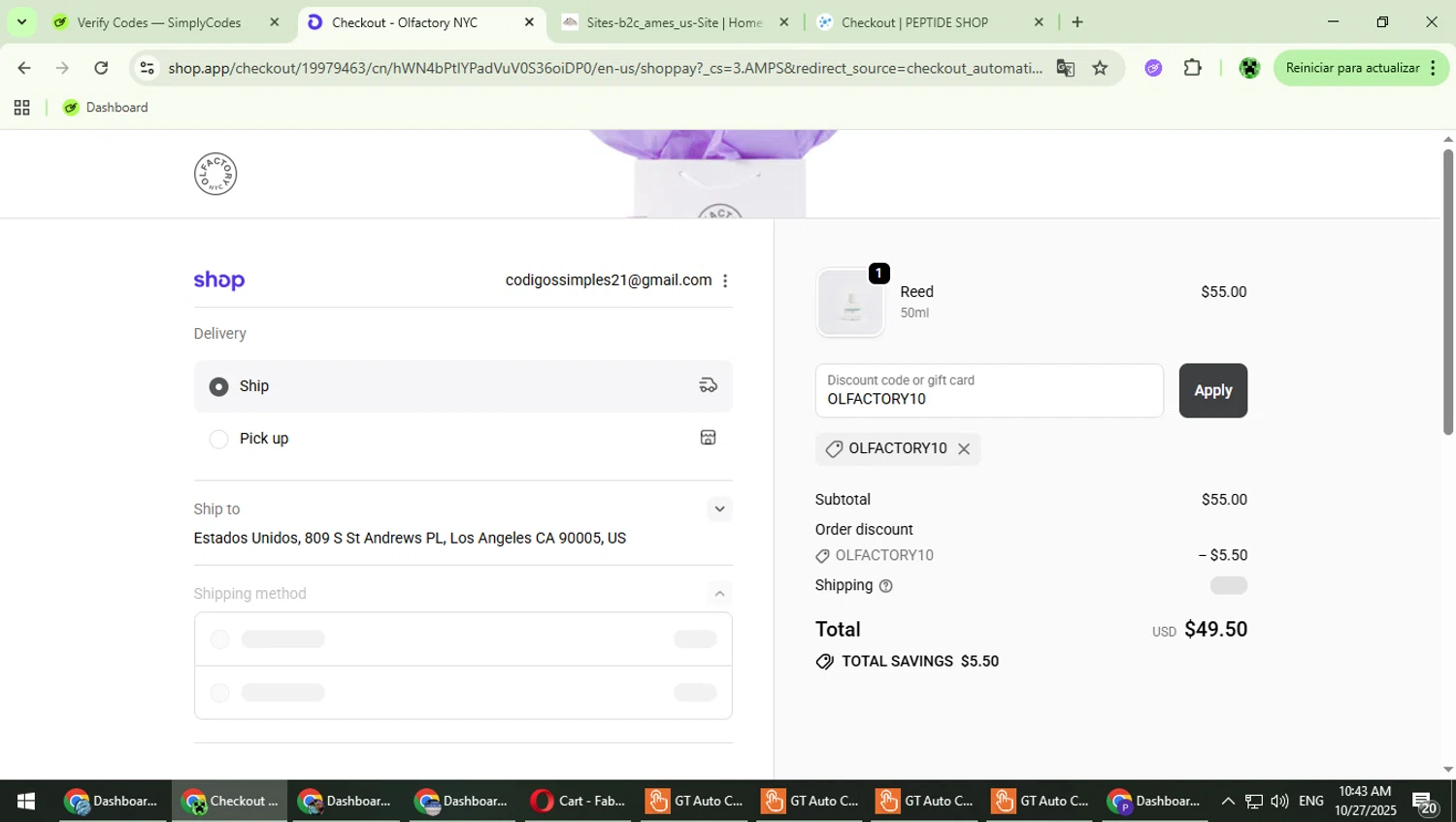Show hidden system tray icons
Viewport: 1456px width, 822px height.
pos(1228,801)
